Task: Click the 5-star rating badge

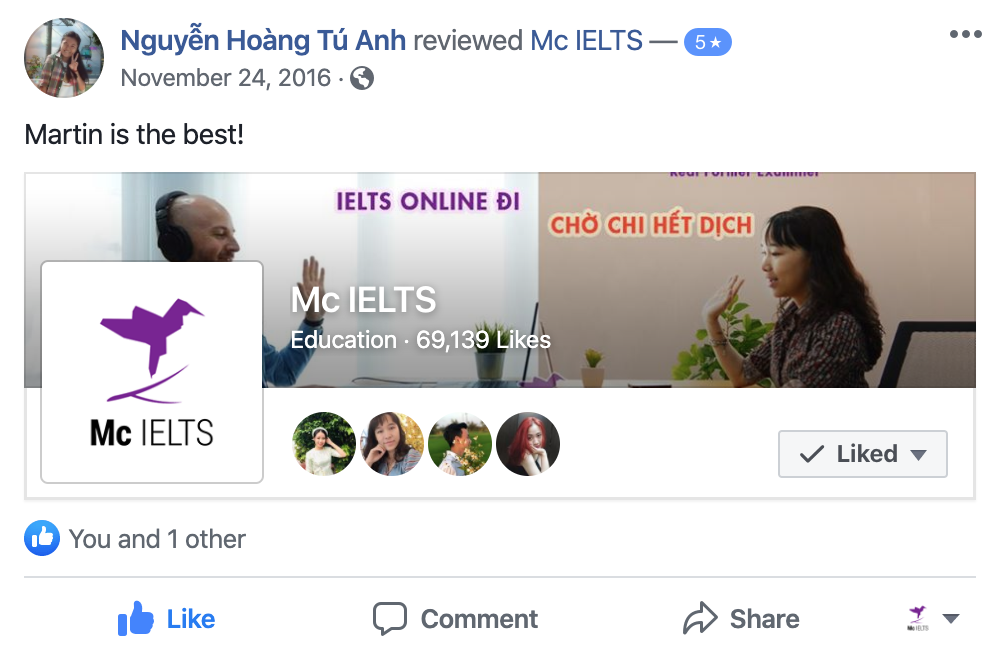Action: (707, 42)
